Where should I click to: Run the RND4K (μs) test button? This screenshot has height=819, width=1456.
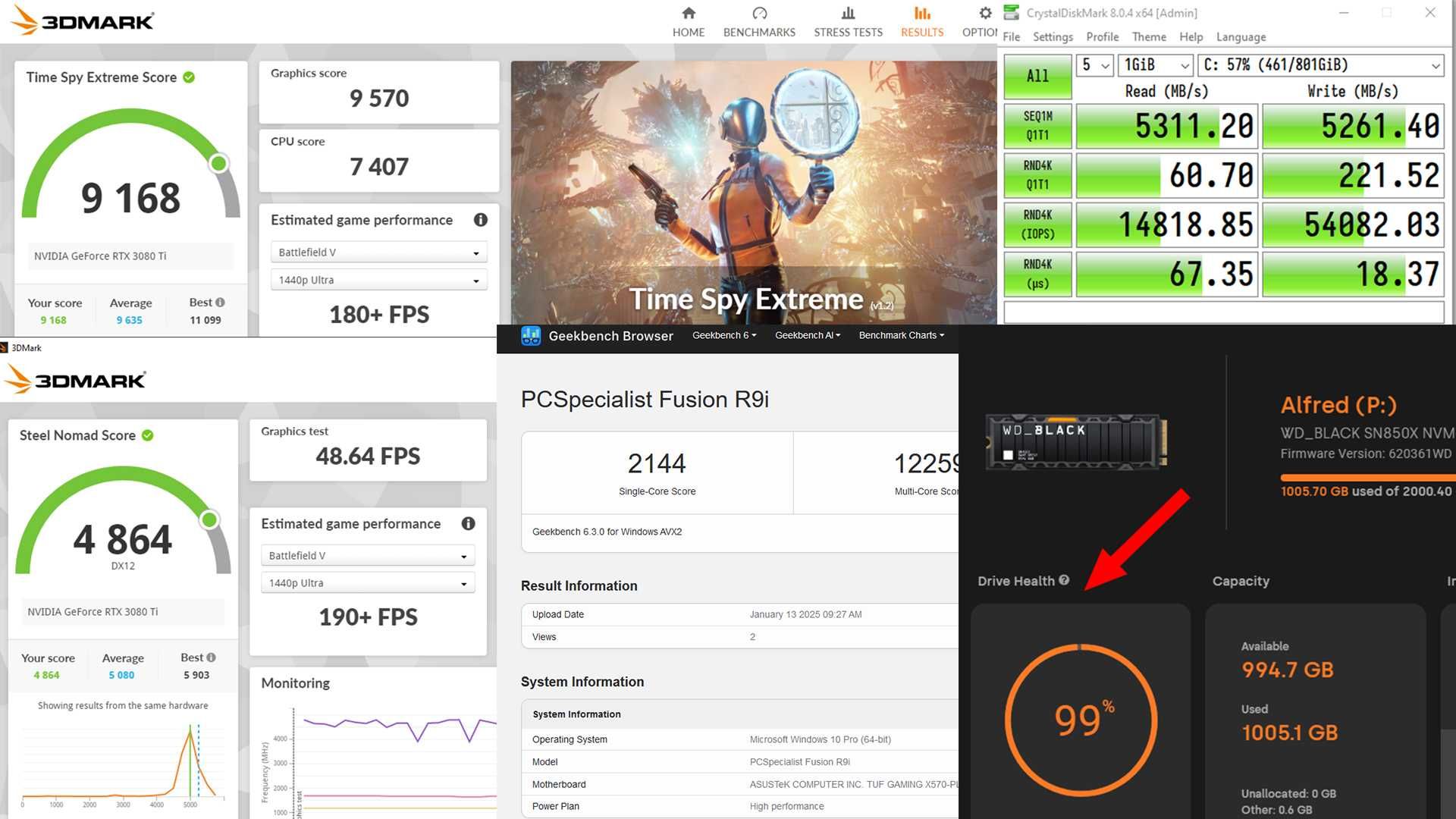(x=1037, y=274)
